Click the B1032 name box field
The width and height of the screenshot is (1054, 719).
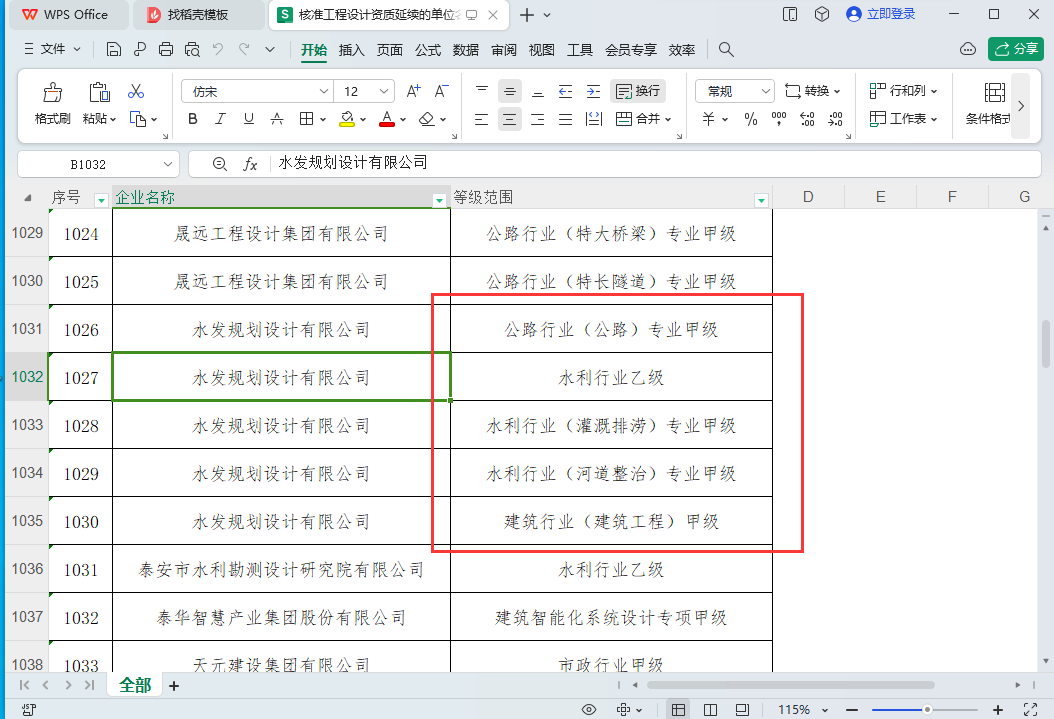coord(90,164)
